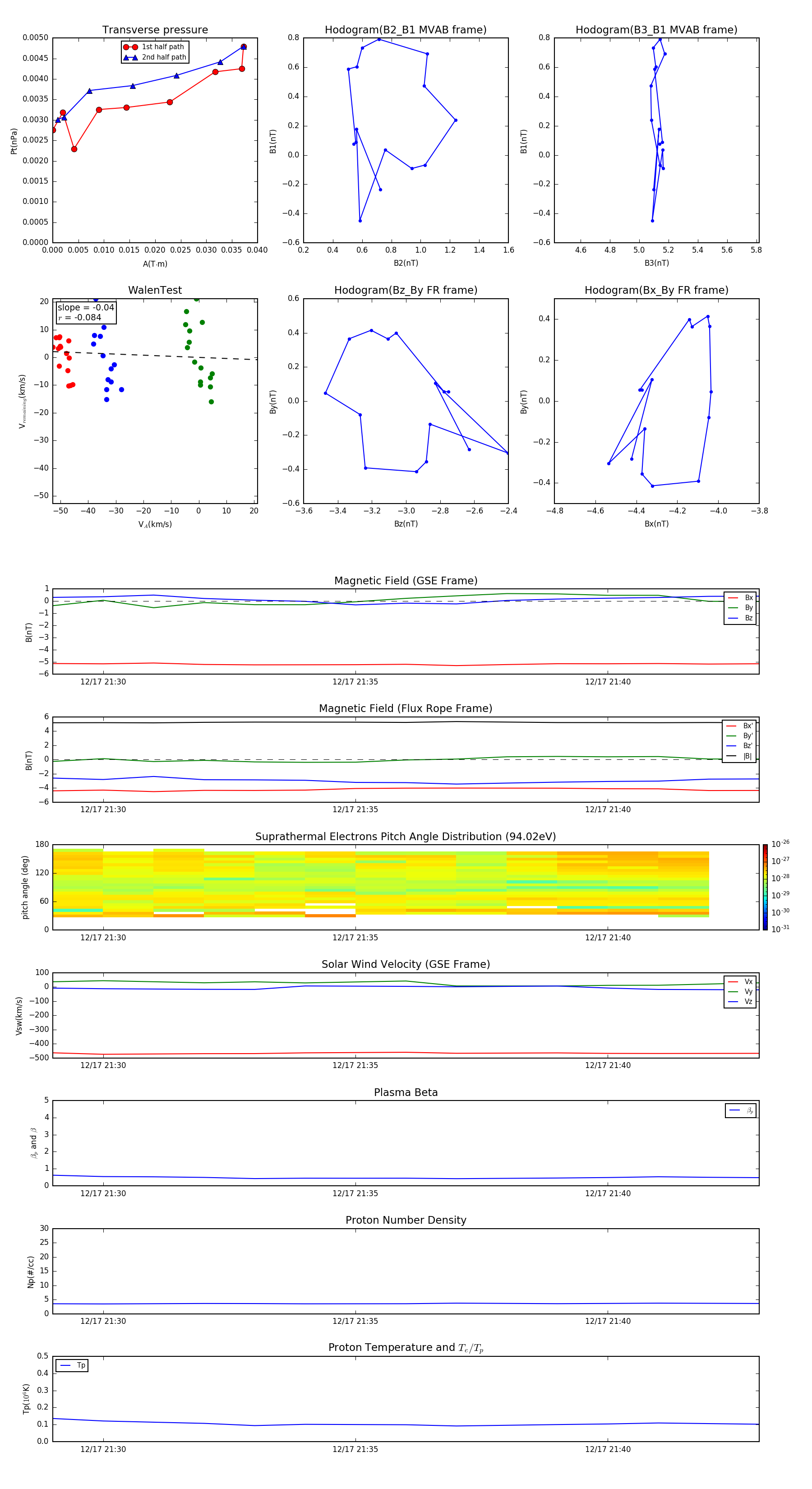Image resolution: width=812 pixels, height=1489 pixels.
Task: Click '12/17 21:30' tick under GSE field plot
Action: click(103, 682)
